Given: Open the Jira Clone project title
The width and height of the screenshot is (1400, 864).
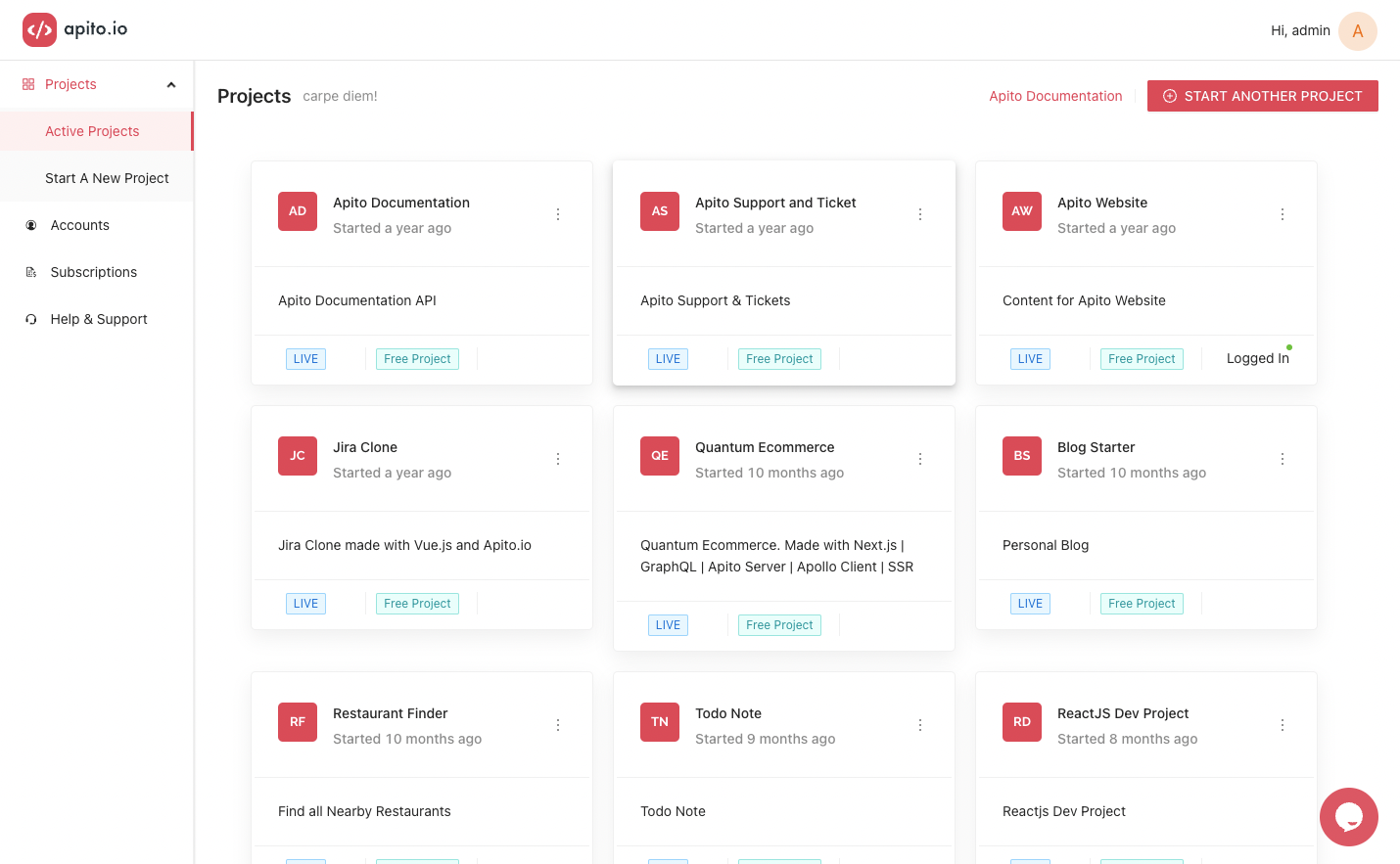Looking at the screenshot, I should point(365,447).
